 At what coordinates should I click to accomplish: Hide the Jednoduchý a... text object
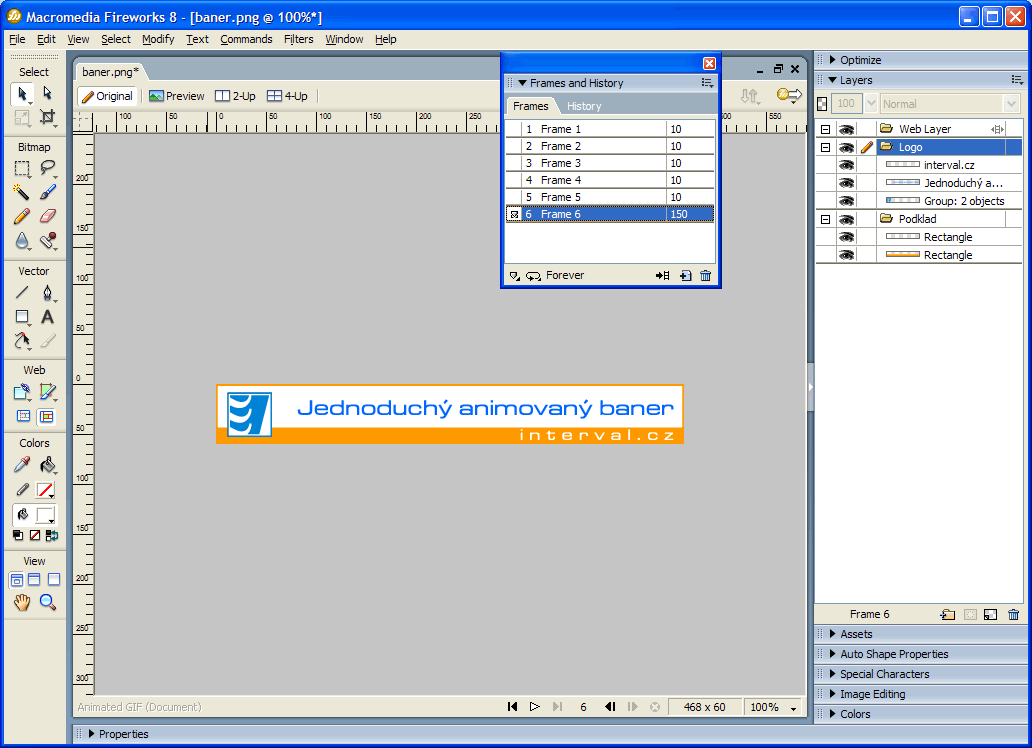(x=846, y=183)
